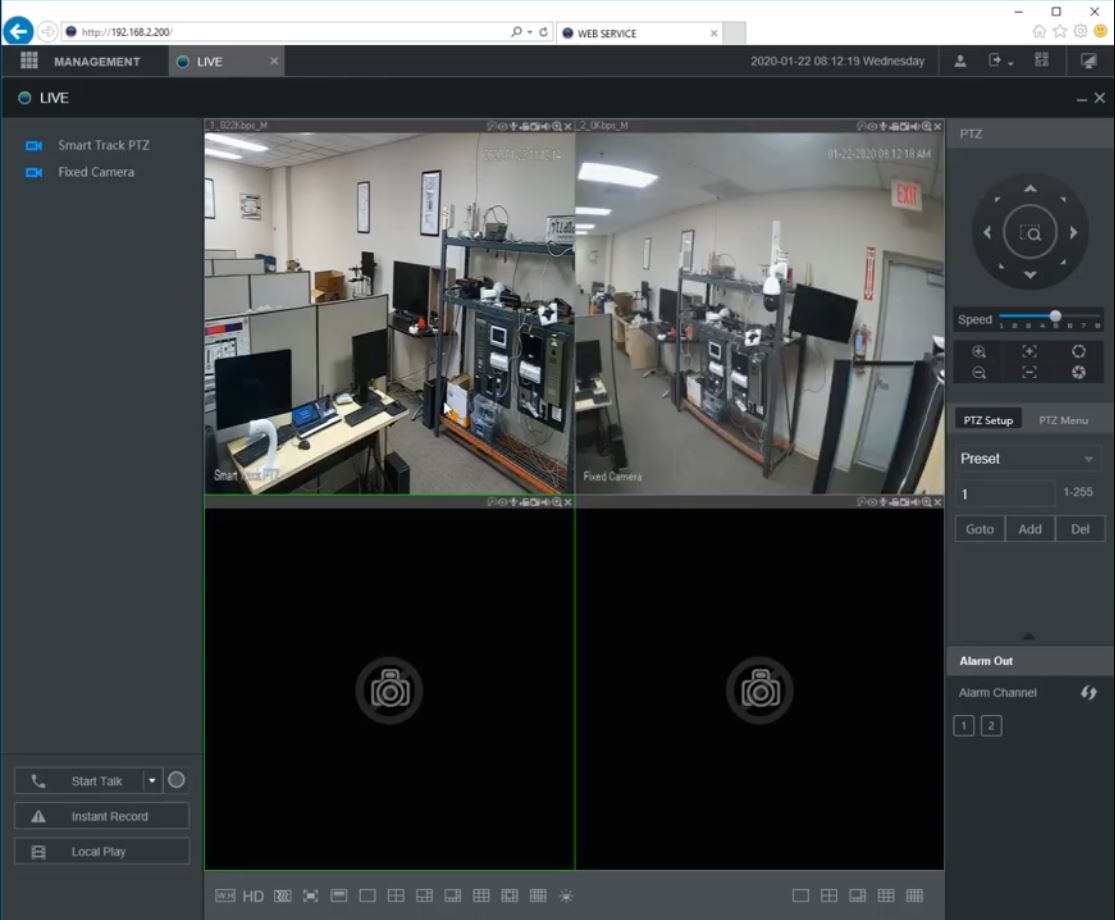Toggle alarm out channel 2

click(x=991, y=726)
